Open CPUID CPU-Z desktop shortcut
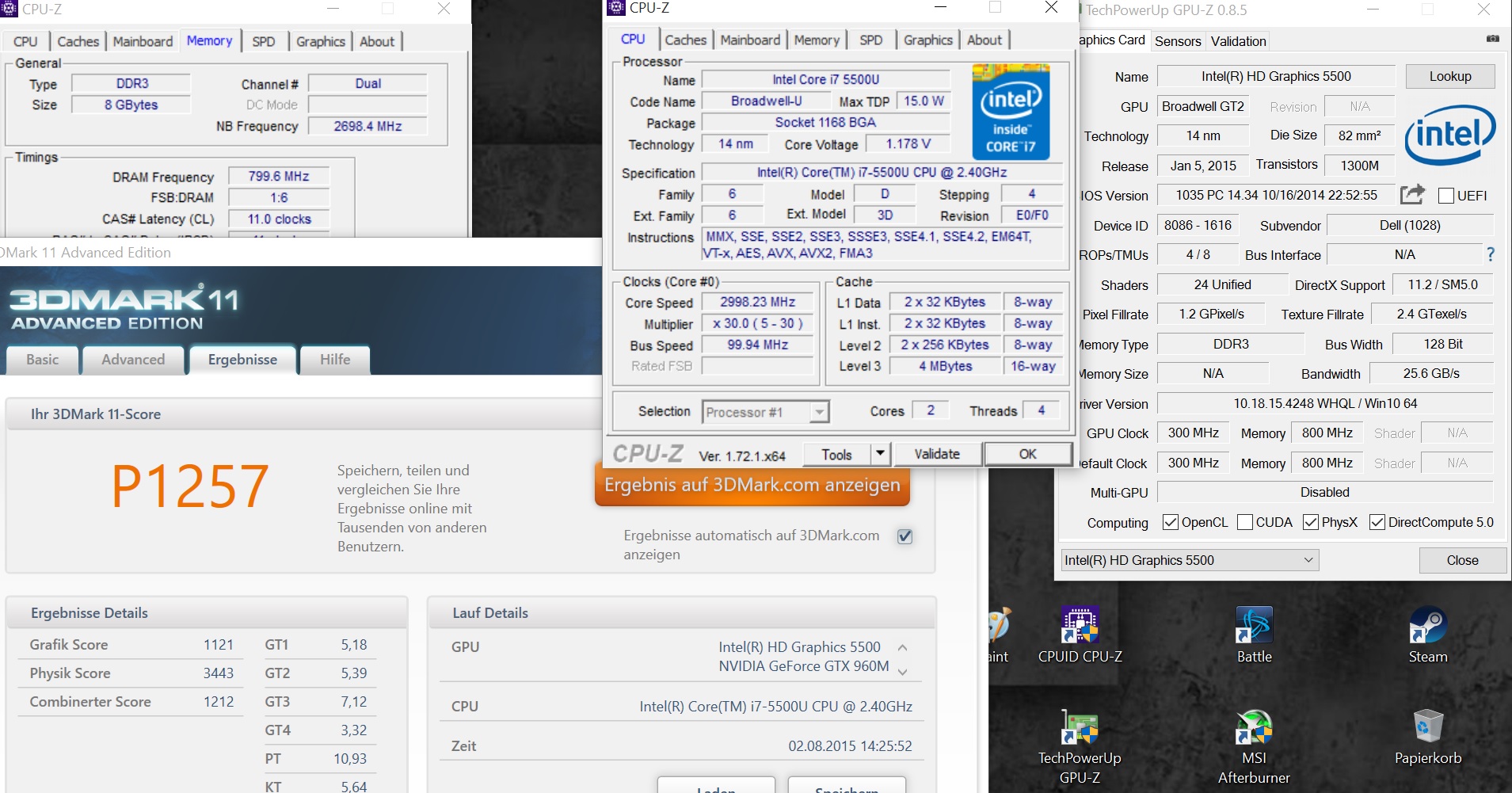 [x=1080, y=635]
